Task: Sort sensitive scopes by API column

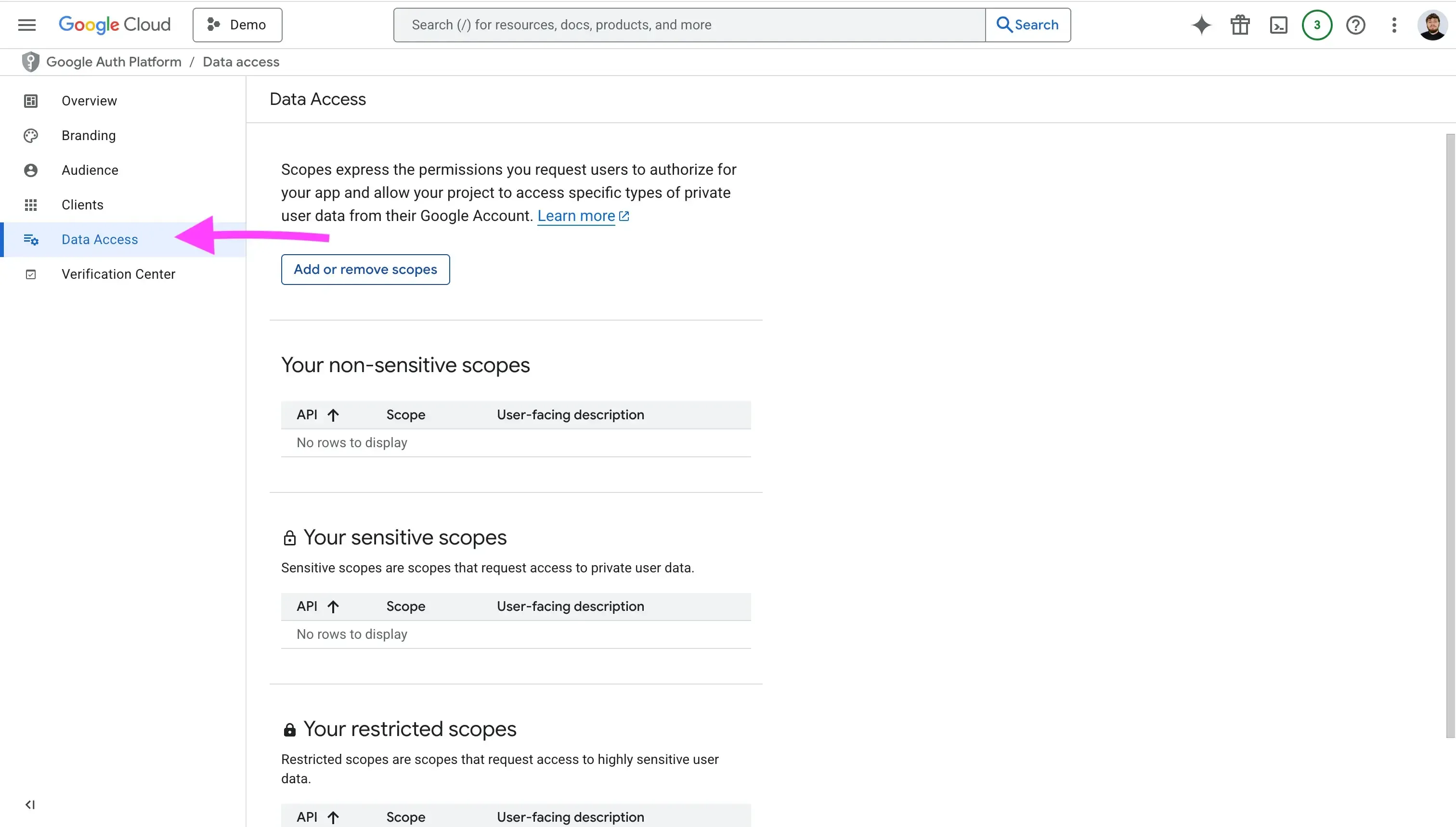Action: click(x=317, y=606)
